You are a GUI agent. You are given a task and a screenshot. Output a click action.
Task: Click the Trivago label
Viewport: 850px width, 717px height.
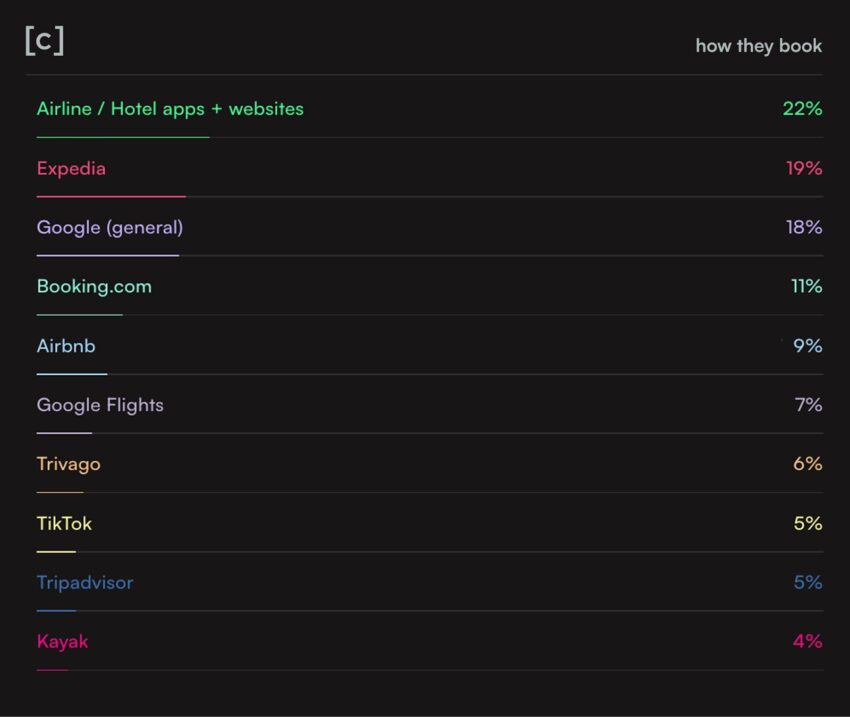[68, 464]
